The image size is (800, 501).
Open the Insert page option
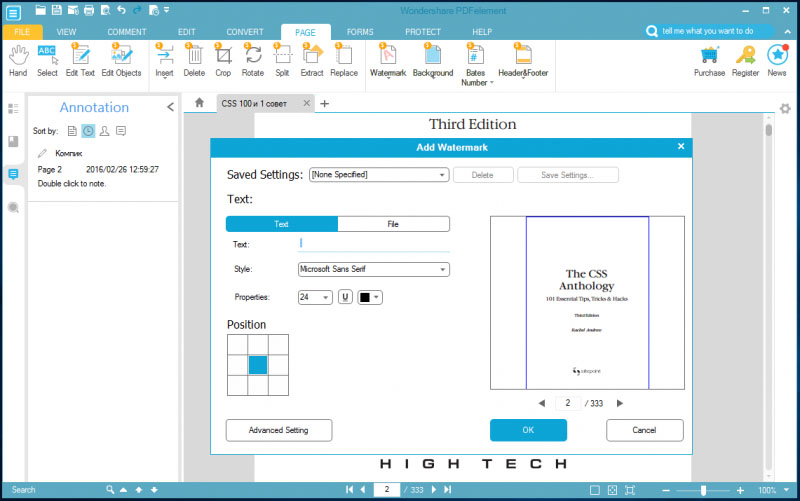coord(164,61)
